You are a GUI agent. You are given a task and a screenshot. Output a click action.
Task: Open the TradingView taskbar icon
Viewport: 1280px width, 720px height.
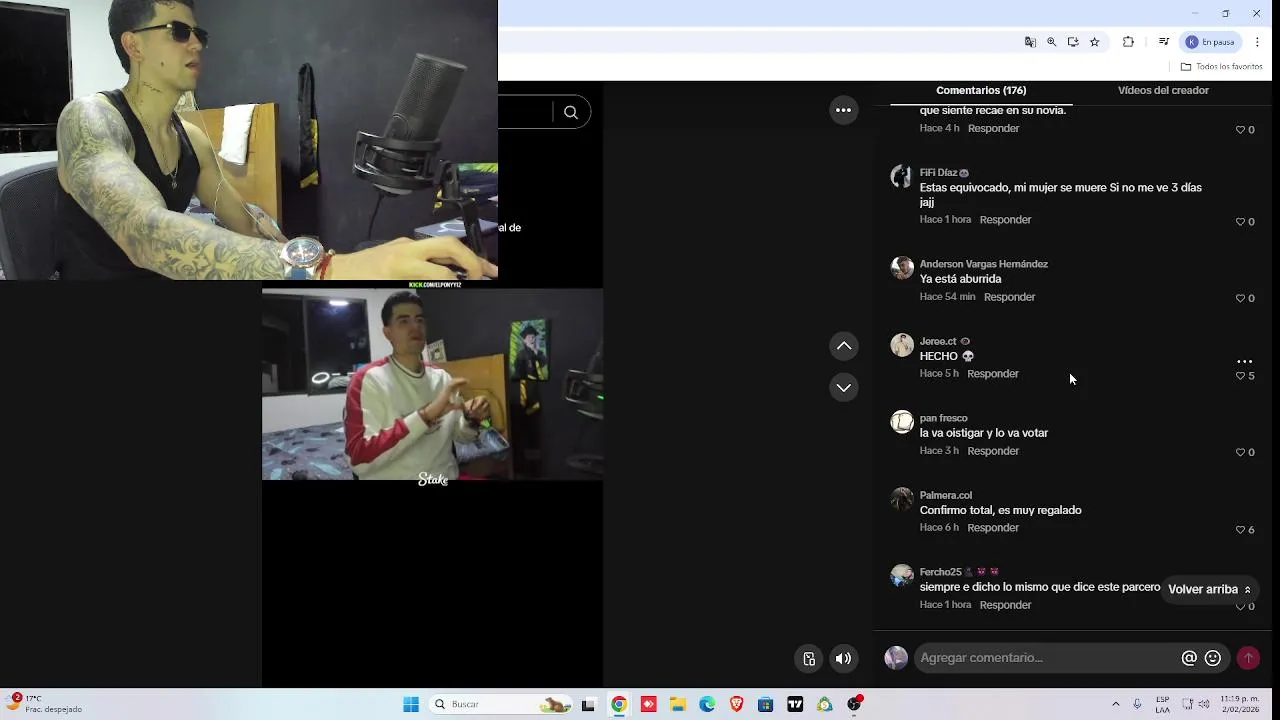pyautogui.click(x=795, y=704)
